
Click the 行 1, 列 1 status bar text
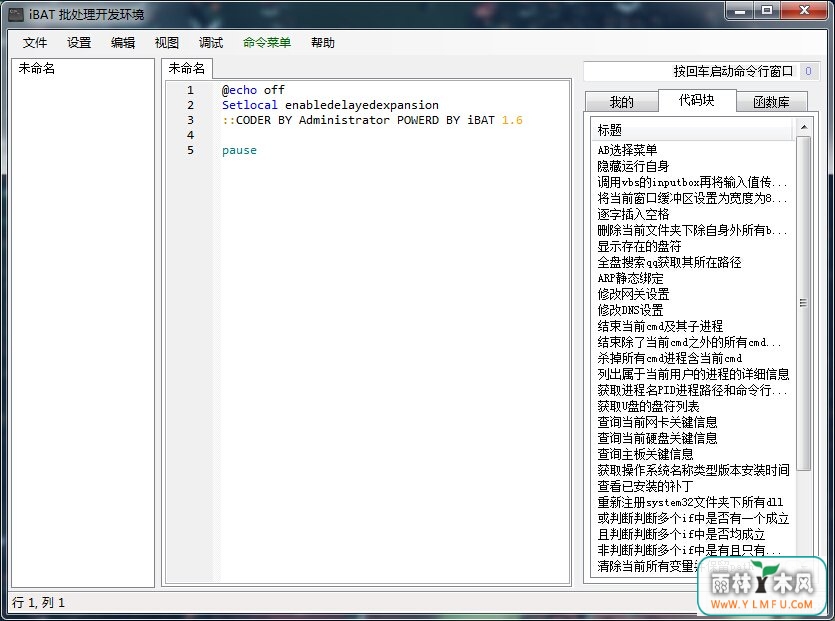pyautogui.click(x=38, y=602)
